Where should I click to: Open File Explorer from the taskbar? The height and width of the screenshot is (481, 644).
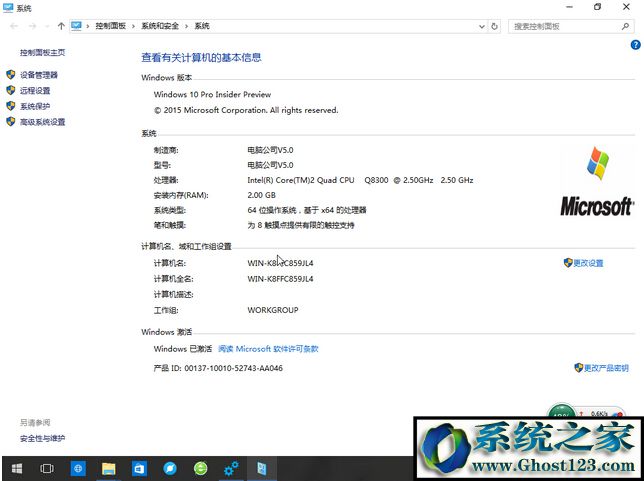tap(108, 468)
